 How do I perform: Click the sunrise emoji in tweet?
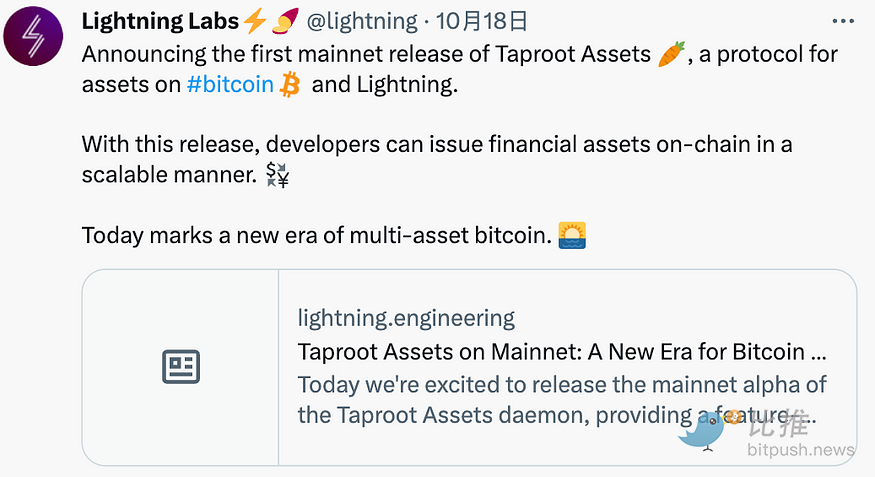coord(572,235)
